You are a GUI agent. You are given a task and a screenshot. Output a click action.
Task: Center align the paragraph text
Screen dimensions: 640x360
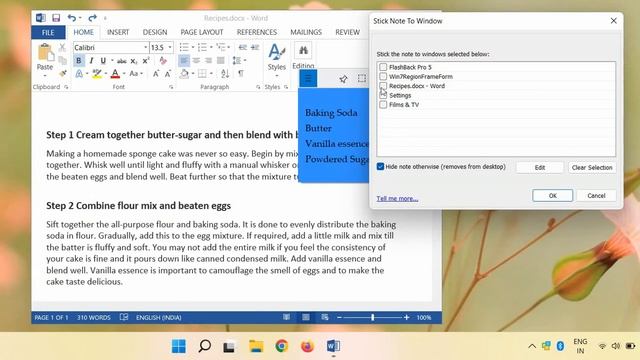tap(196, 61)
